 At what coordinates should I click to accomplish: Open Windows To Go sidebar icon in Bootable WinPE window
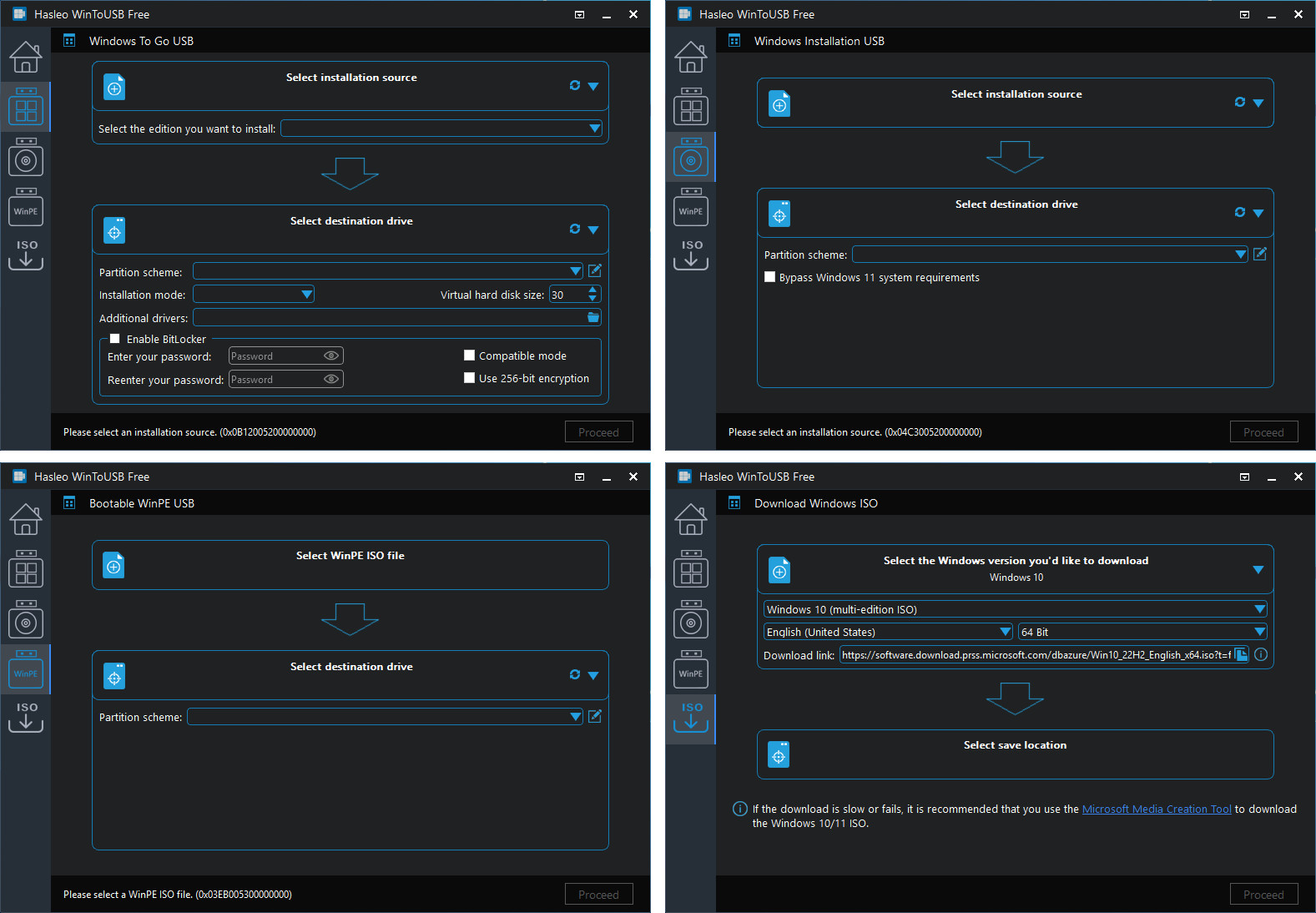point(26,569)
